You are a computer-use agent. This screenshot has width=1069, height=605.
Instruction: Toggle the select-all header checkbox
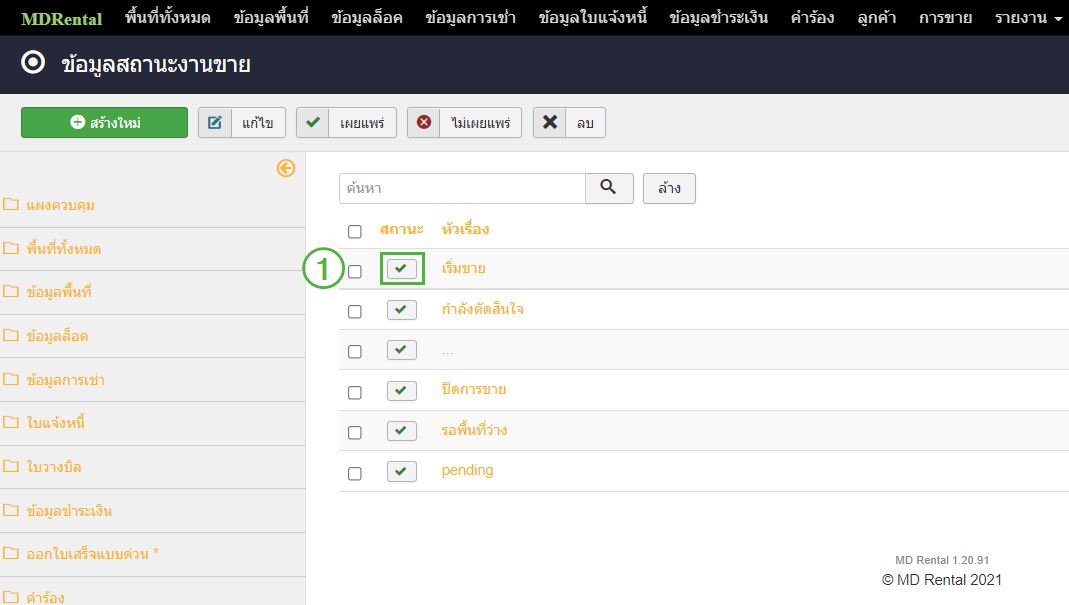click(x=355, y=231)
